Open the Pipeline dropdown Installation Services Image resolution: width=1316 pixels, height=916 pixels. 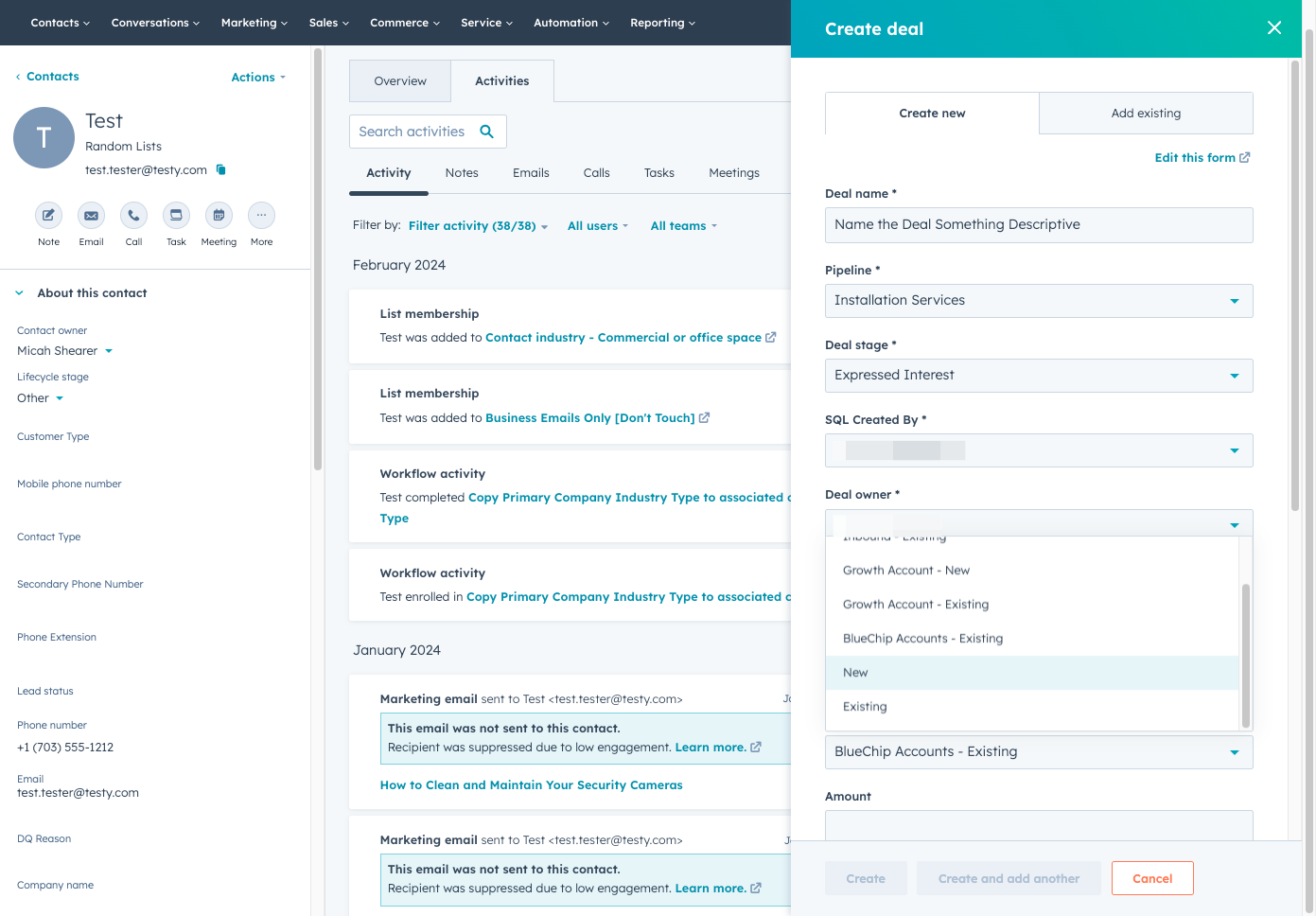point(1039,301)
